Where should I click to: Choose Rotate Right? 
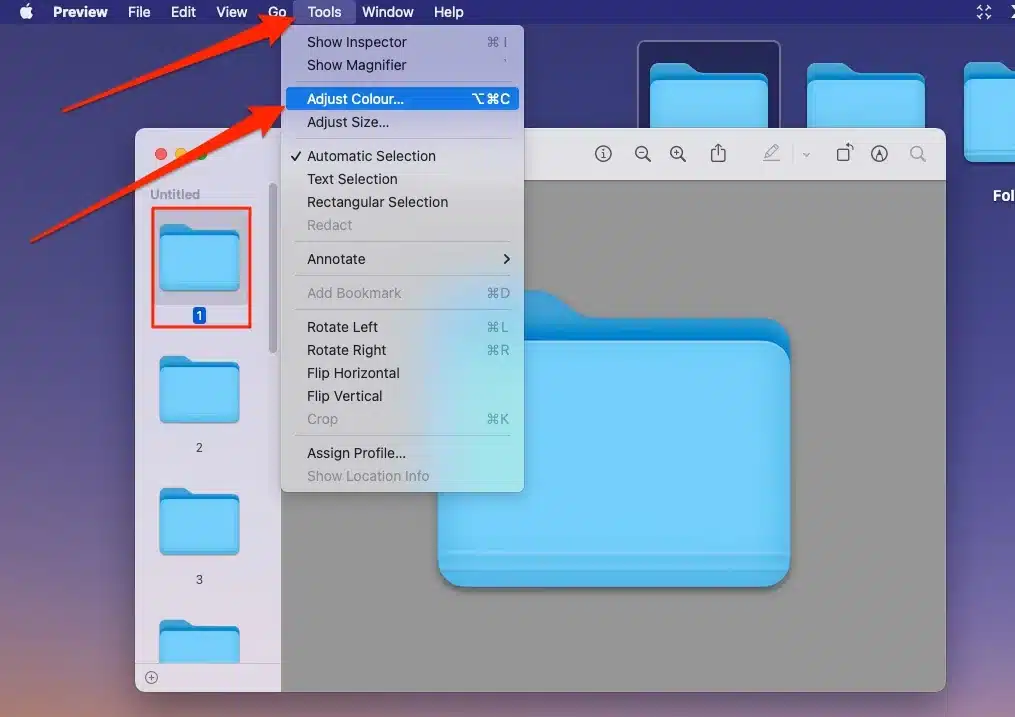point(402,350)
